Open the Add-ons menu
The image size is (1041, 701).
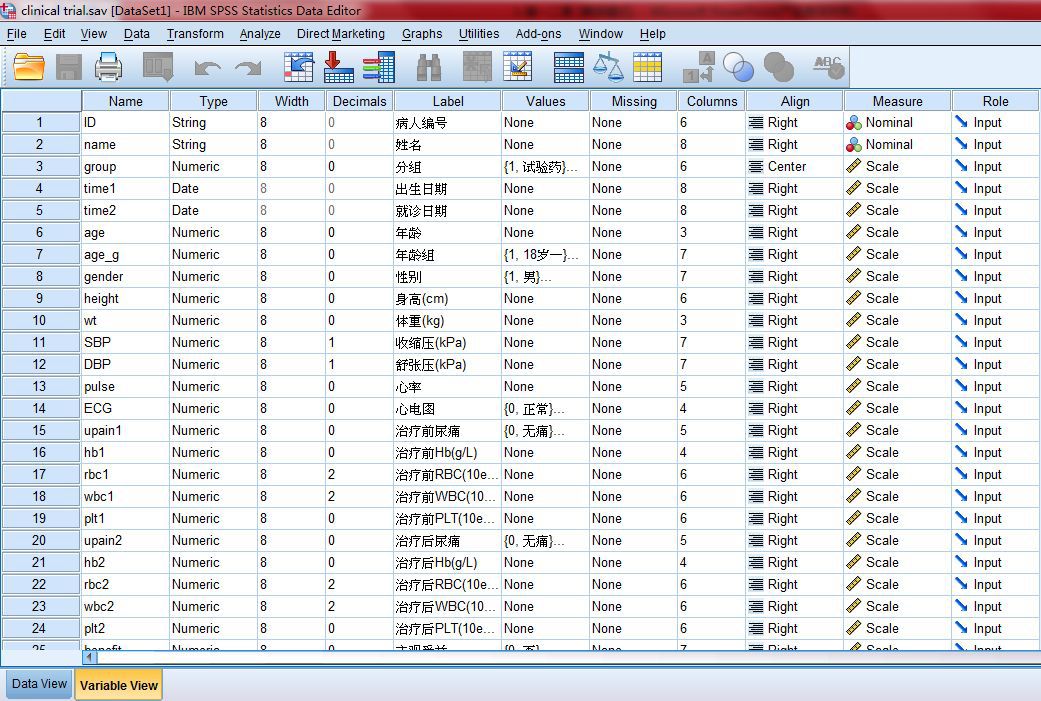(x=538, y=34)
